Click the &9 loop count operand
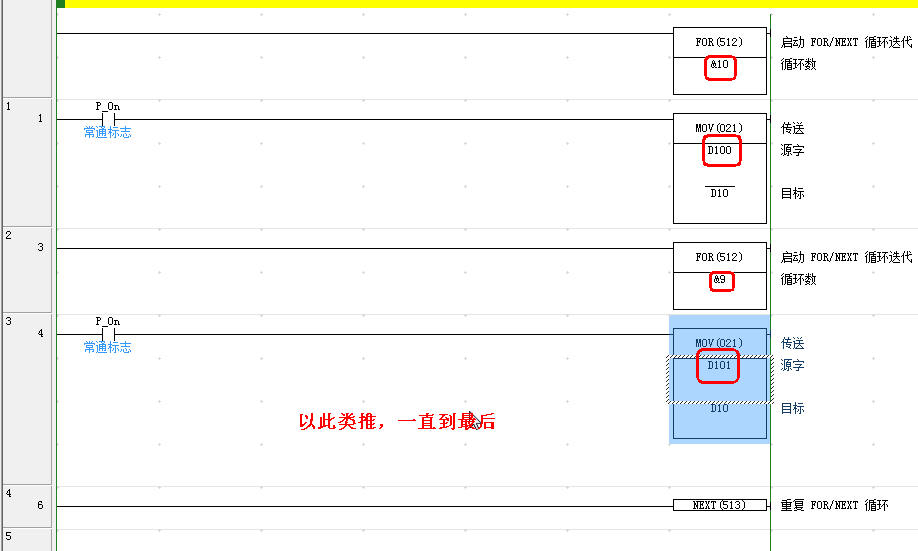The height and width of the screenshot is (551, 918). pyautogui.click(x=721, y=280)
